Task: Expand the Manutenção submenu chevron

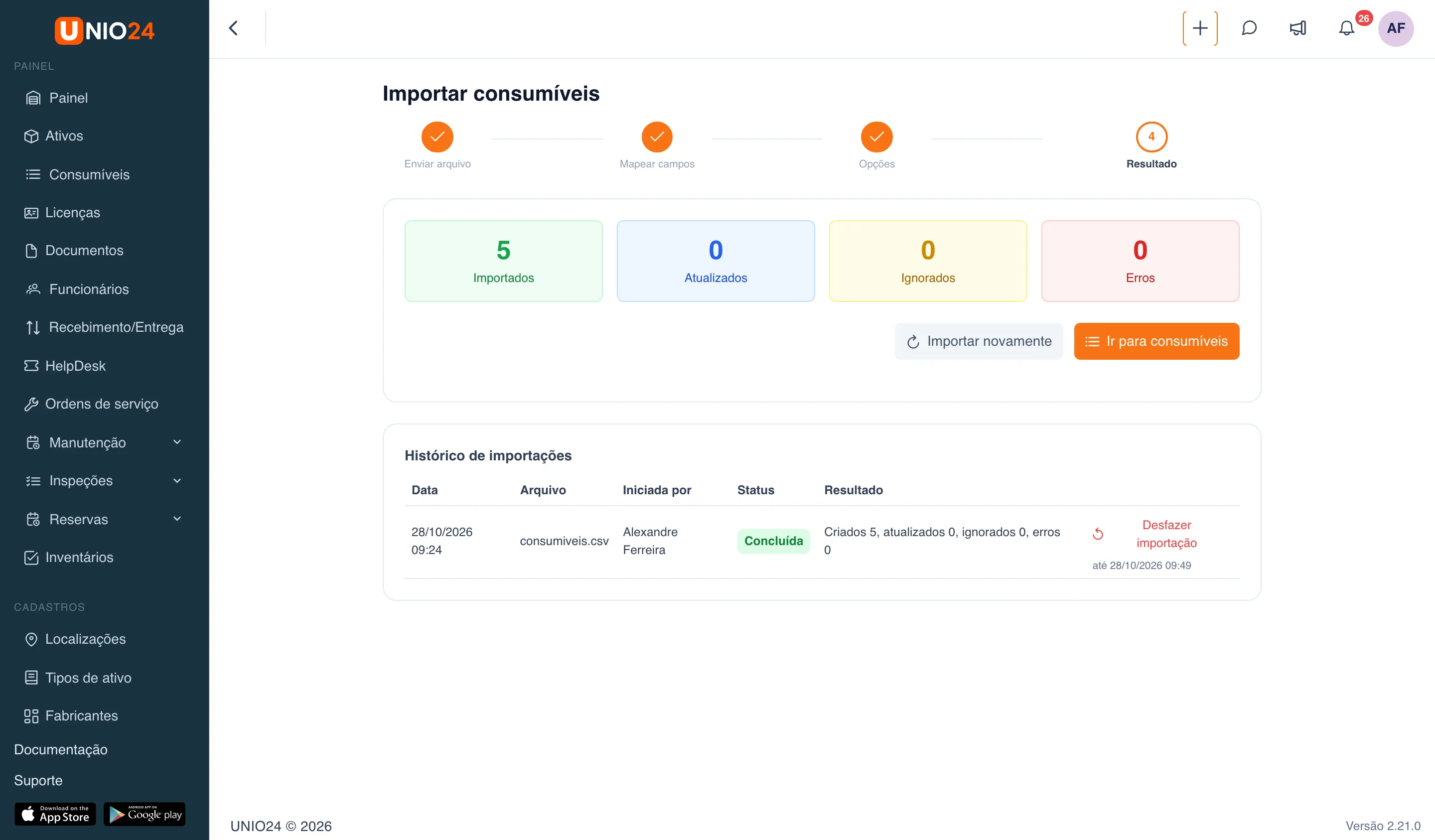Action: pos(177,442)
